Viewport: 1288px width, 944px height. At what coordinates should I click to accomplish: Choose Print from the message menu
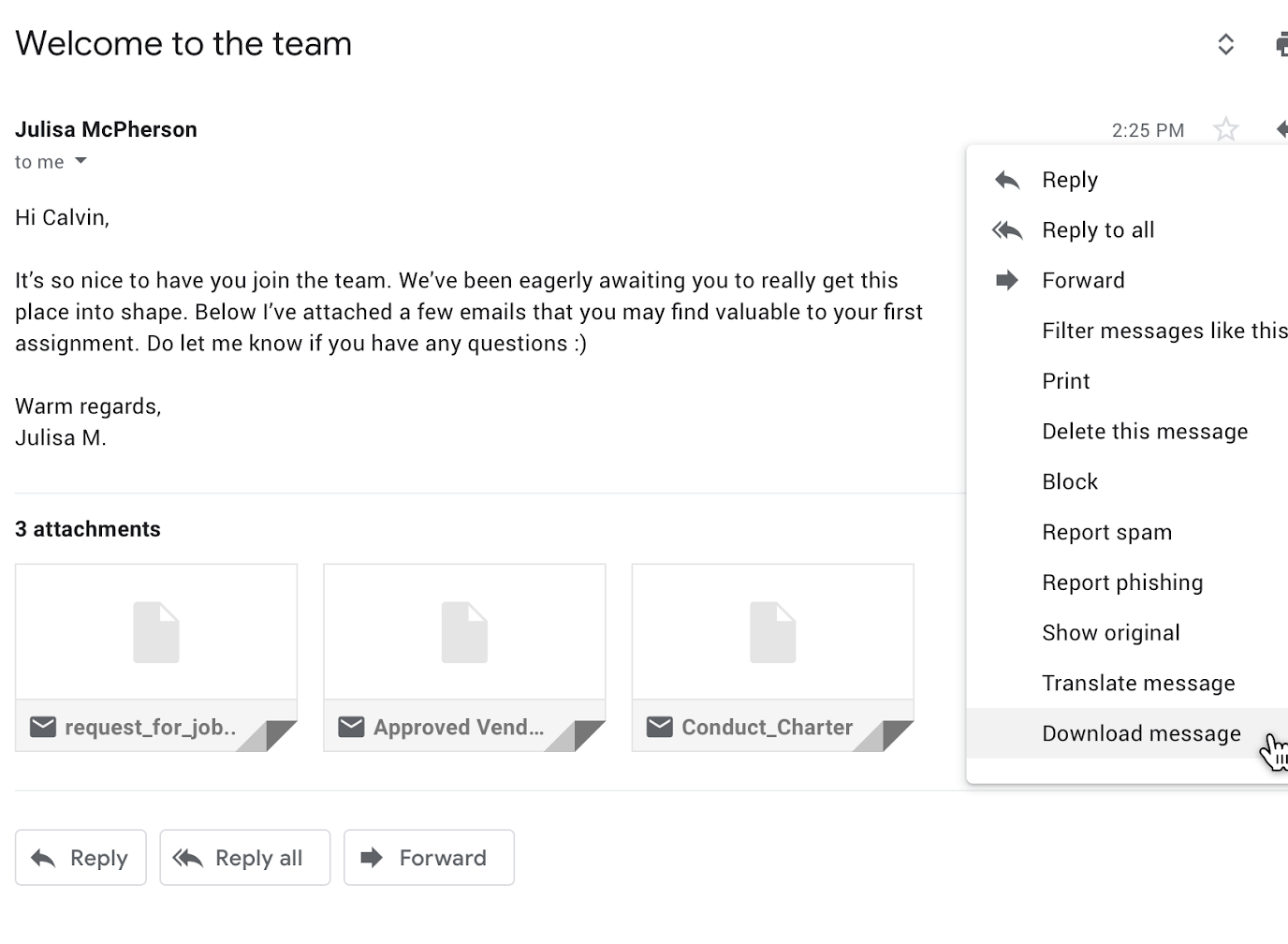(1065, 381)
